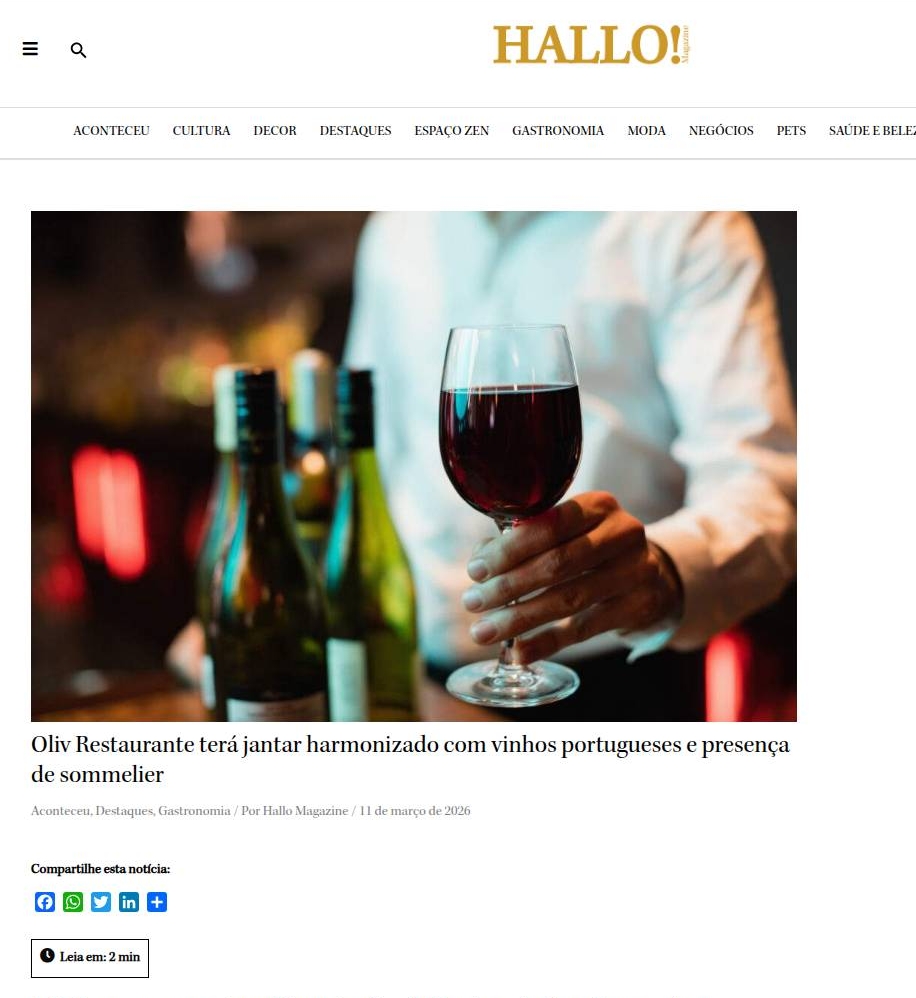
Task: Share article on LinkedIn
Action: coord(129,902)
